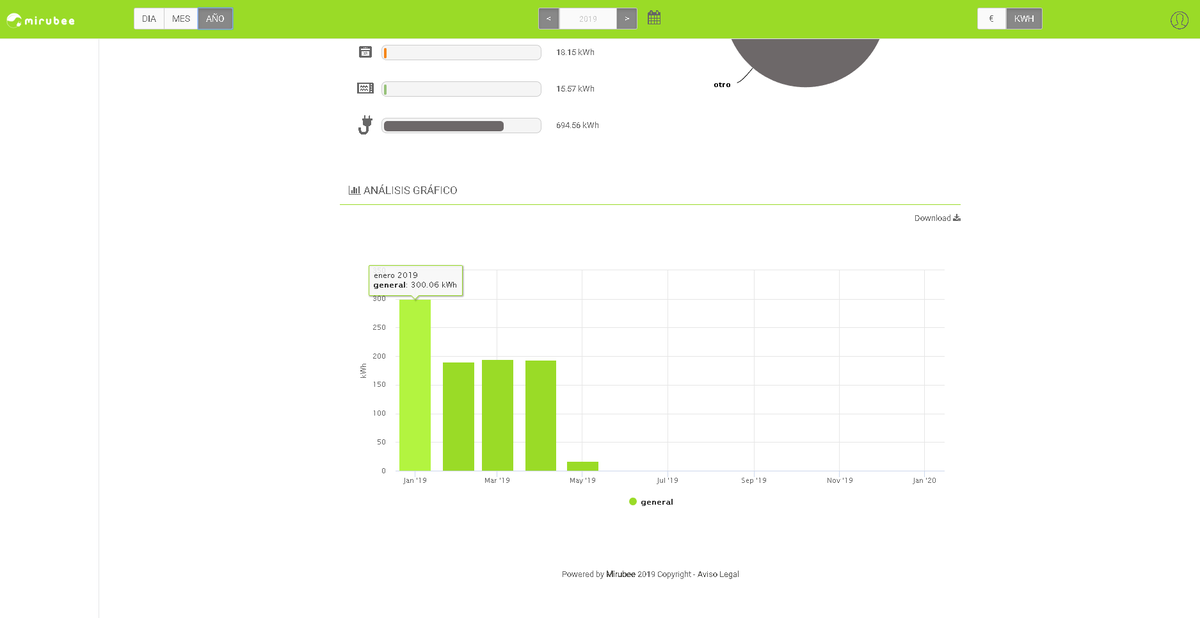Screen dimensions: 1200x618
Task: Go to next year
Action: 627,19
